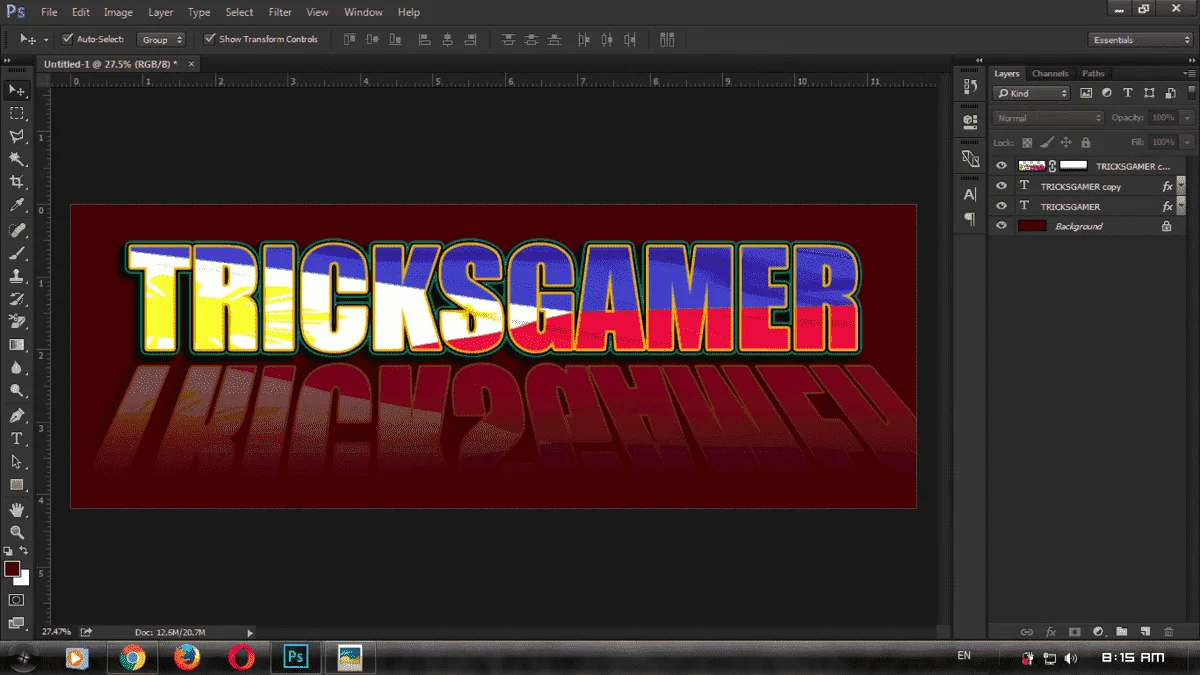Viewport: 1200px width, 675px height.
Task: Open the Essentials workspace dropdown
Action: click(1140, 40)
